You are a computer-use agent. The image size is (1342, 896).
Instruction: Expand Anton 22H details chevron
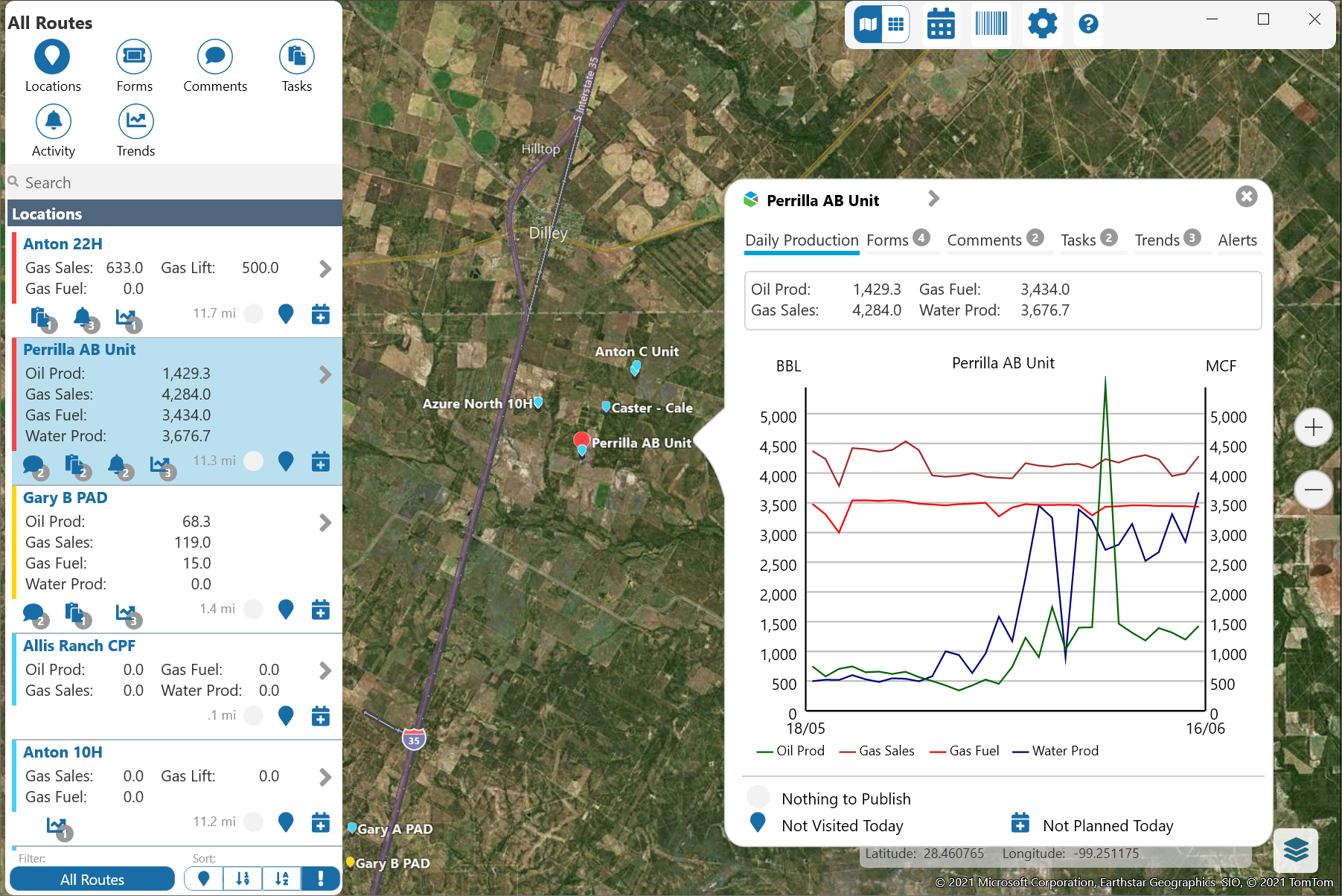[x=325, y=269]
